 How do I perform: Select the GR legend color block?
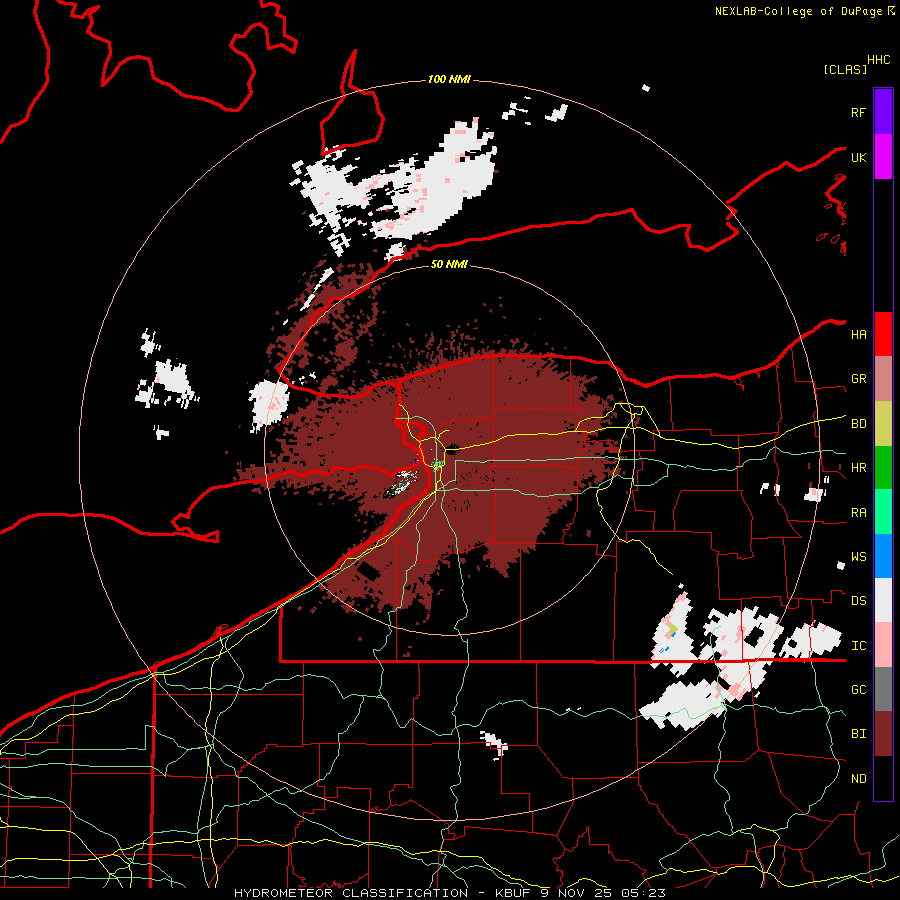883,379
